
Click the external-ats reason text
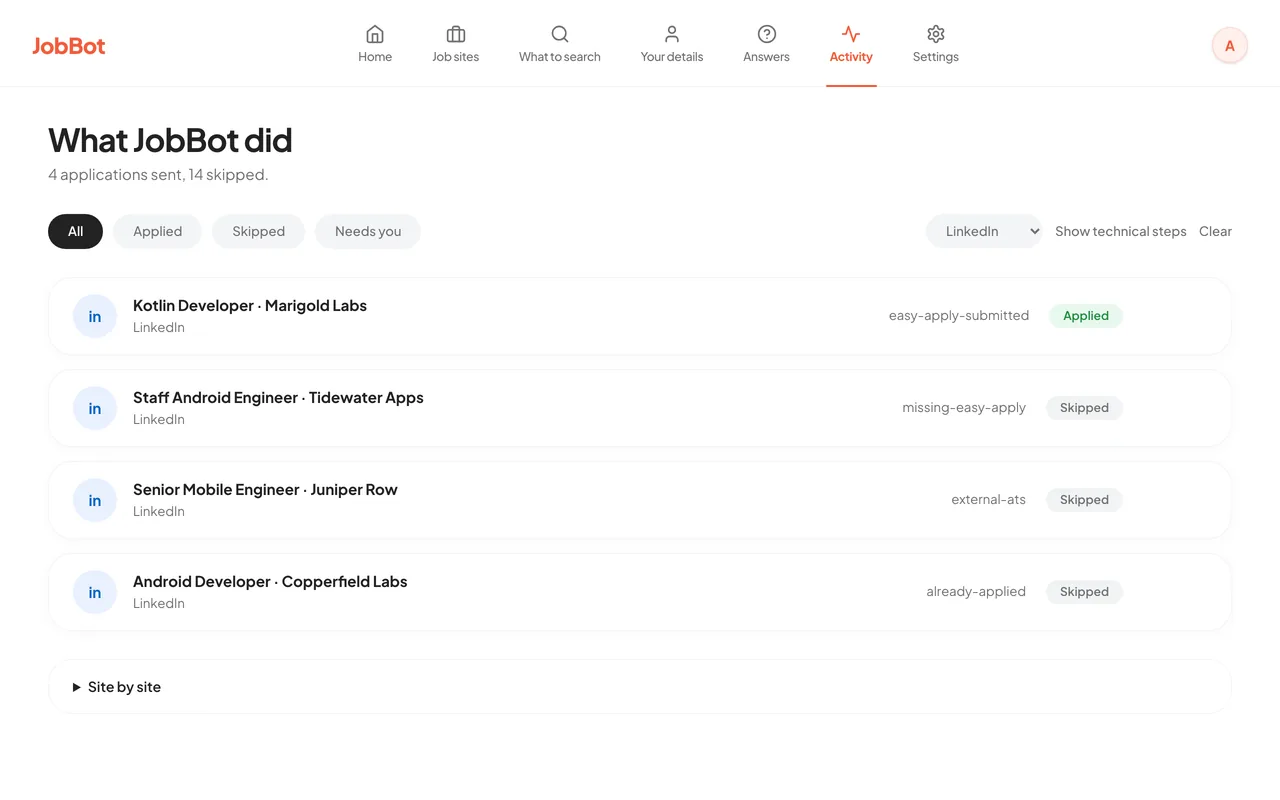pos(988,500)
